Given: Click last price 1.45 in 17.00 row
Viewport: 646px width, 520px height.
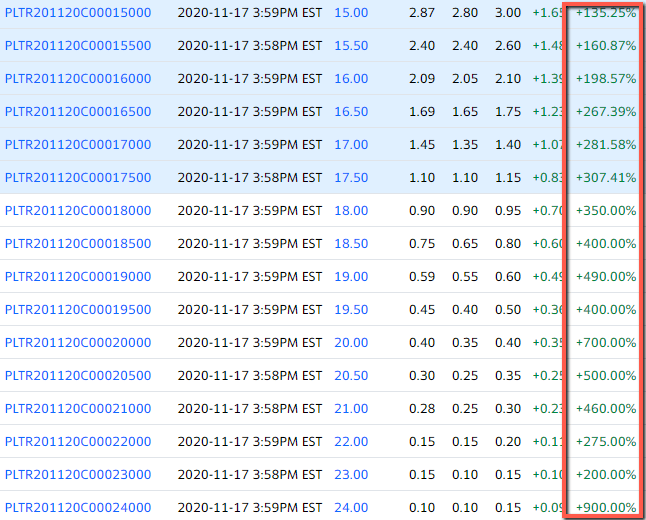Looking at the screenshot, I should [422, 145].
